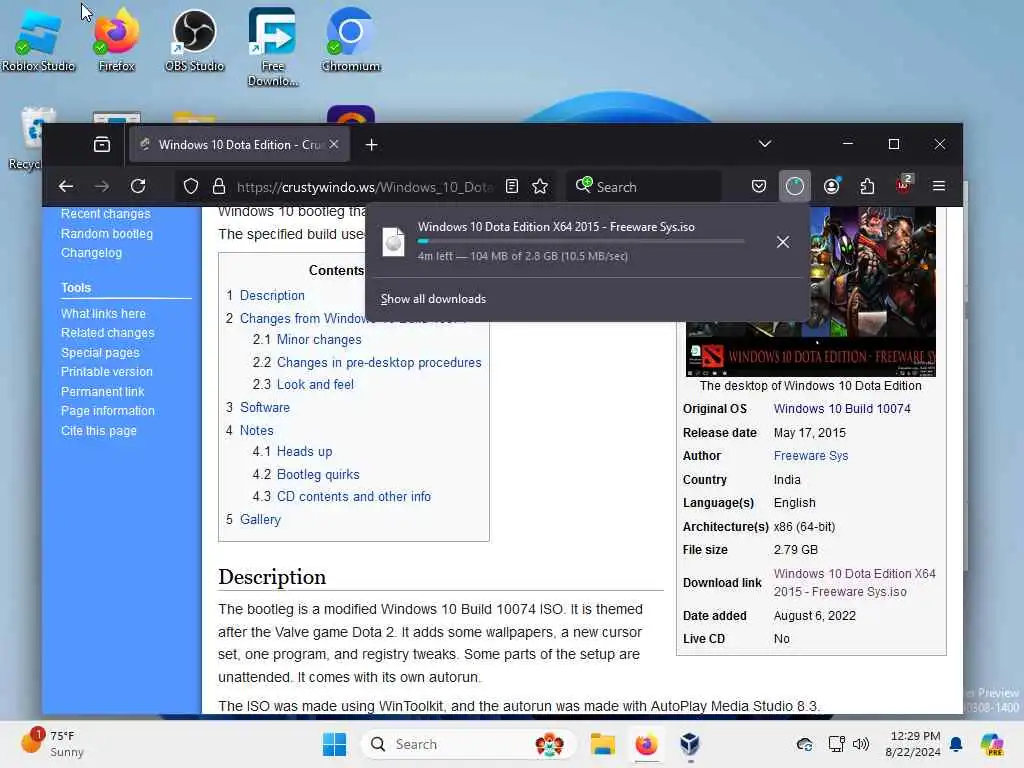Jump to Description in contents
Viewport: 1024px width, 768px height.
click(272, 296)
